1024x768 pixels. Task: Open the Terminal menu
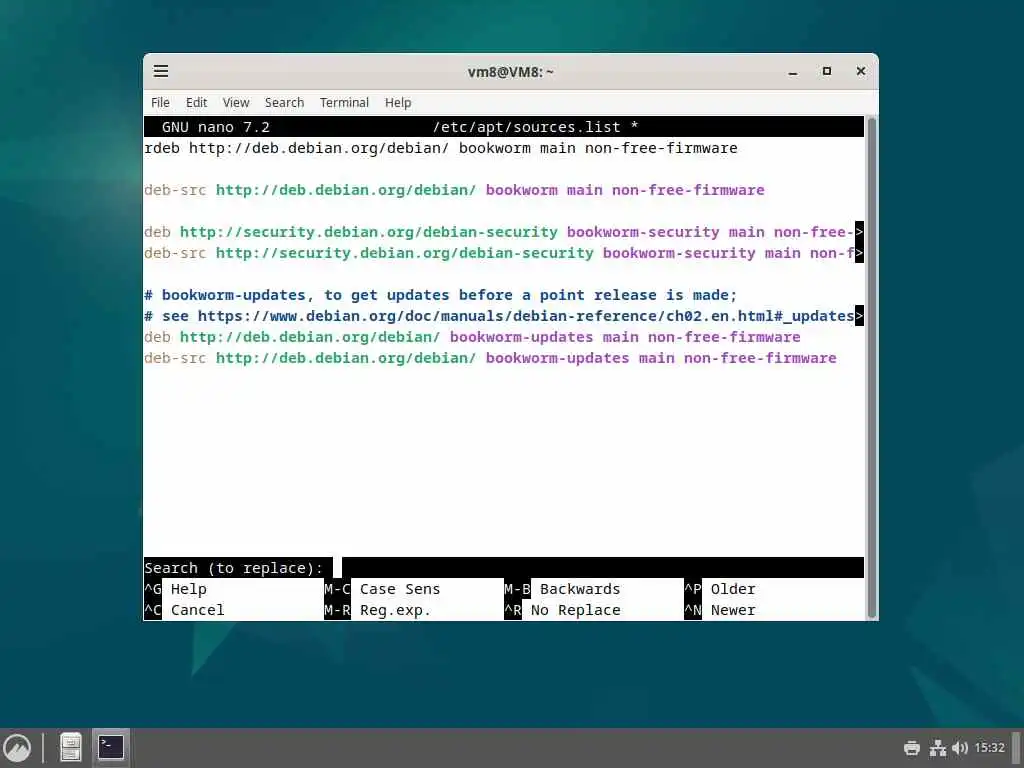point(344,103)
